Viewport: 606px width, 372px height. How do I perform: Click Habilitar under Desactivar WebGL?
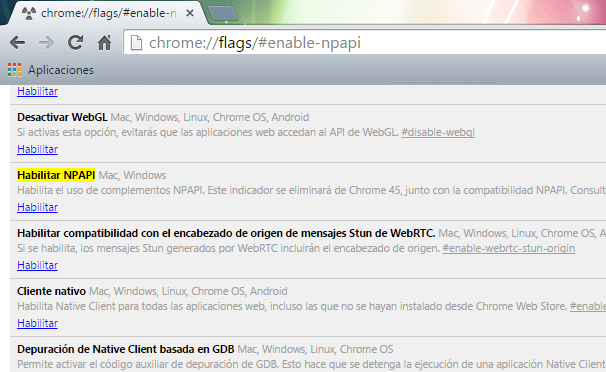[x=37, y=149]
